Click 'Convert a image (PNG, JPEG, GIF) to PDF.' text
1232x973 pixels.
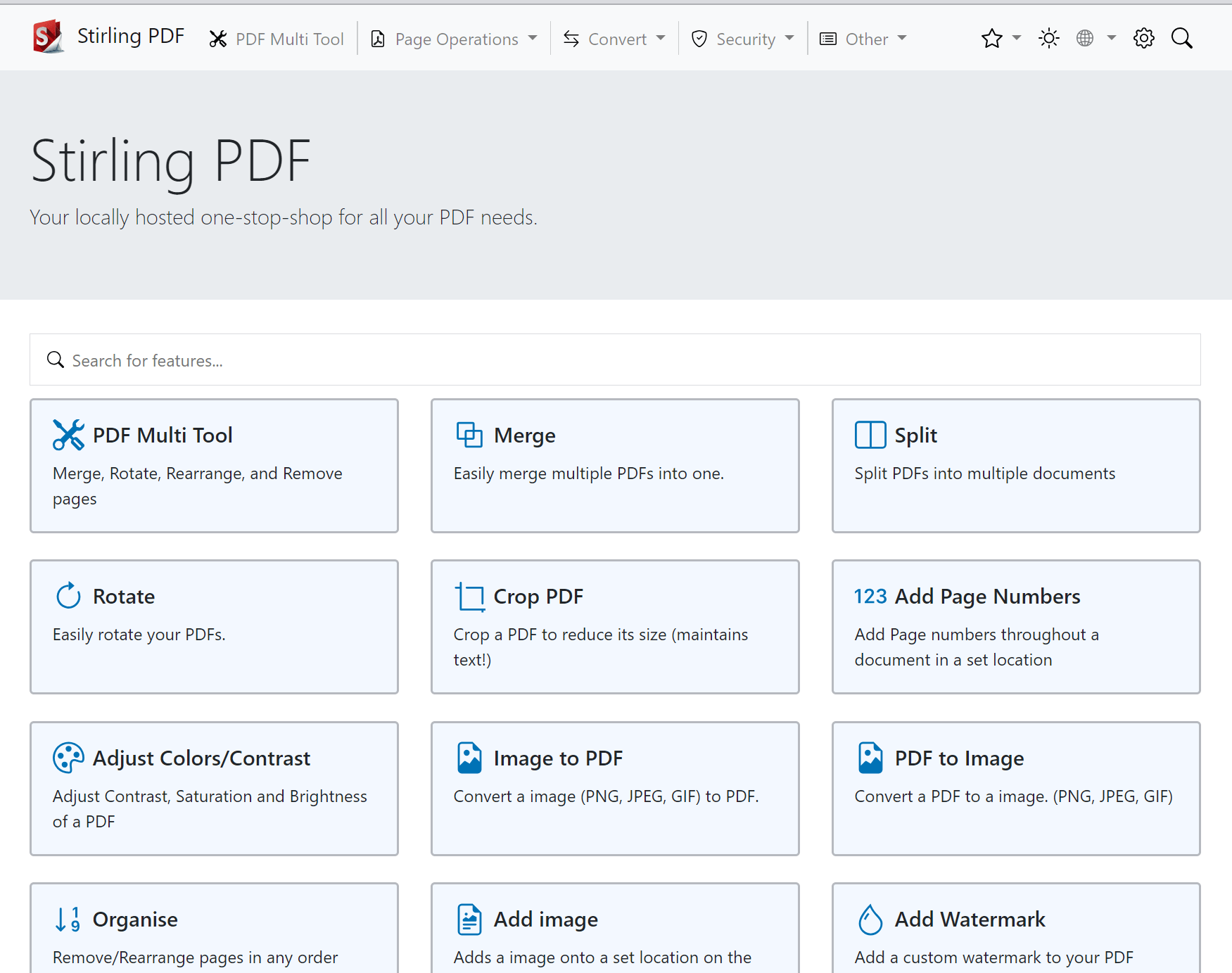pos(606,796)
